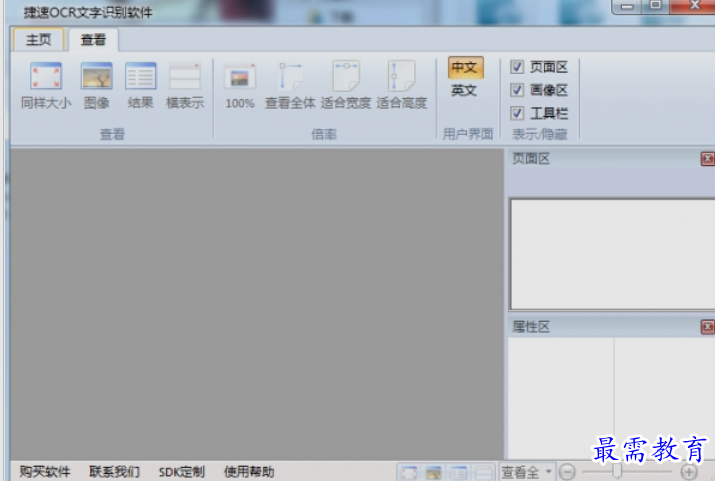Click the zoom in plus button
The height and width of the screenshot is (481, 715).
pos(689,472)
